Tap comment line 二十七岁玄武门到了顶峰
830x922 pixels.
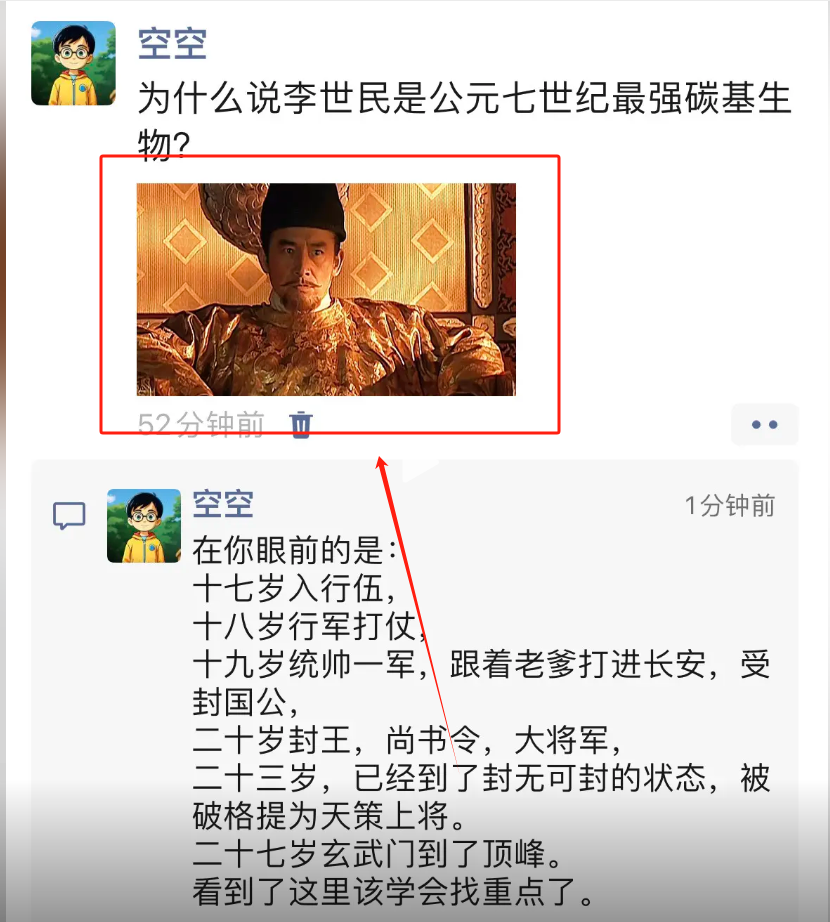click(377, 854)
